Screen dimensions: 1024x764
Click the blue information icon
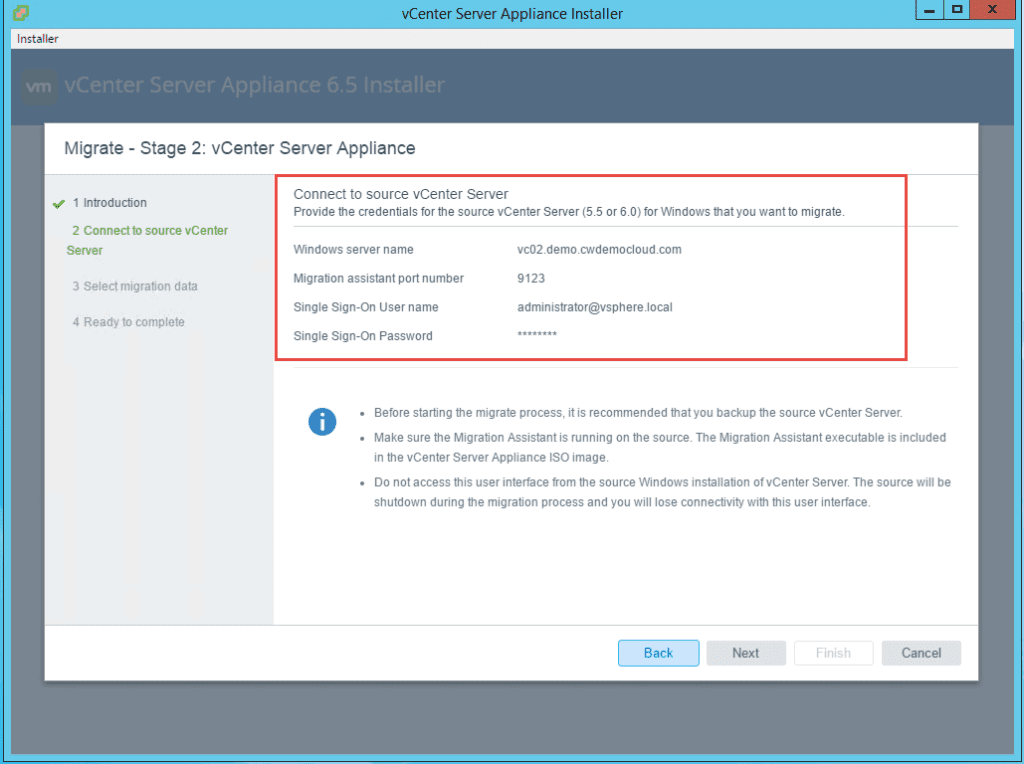(322, 422)
